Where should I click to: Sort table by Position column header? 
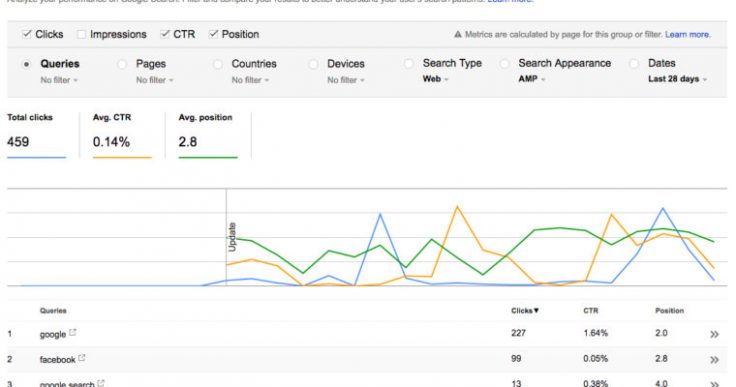click(x=669, y=310)
